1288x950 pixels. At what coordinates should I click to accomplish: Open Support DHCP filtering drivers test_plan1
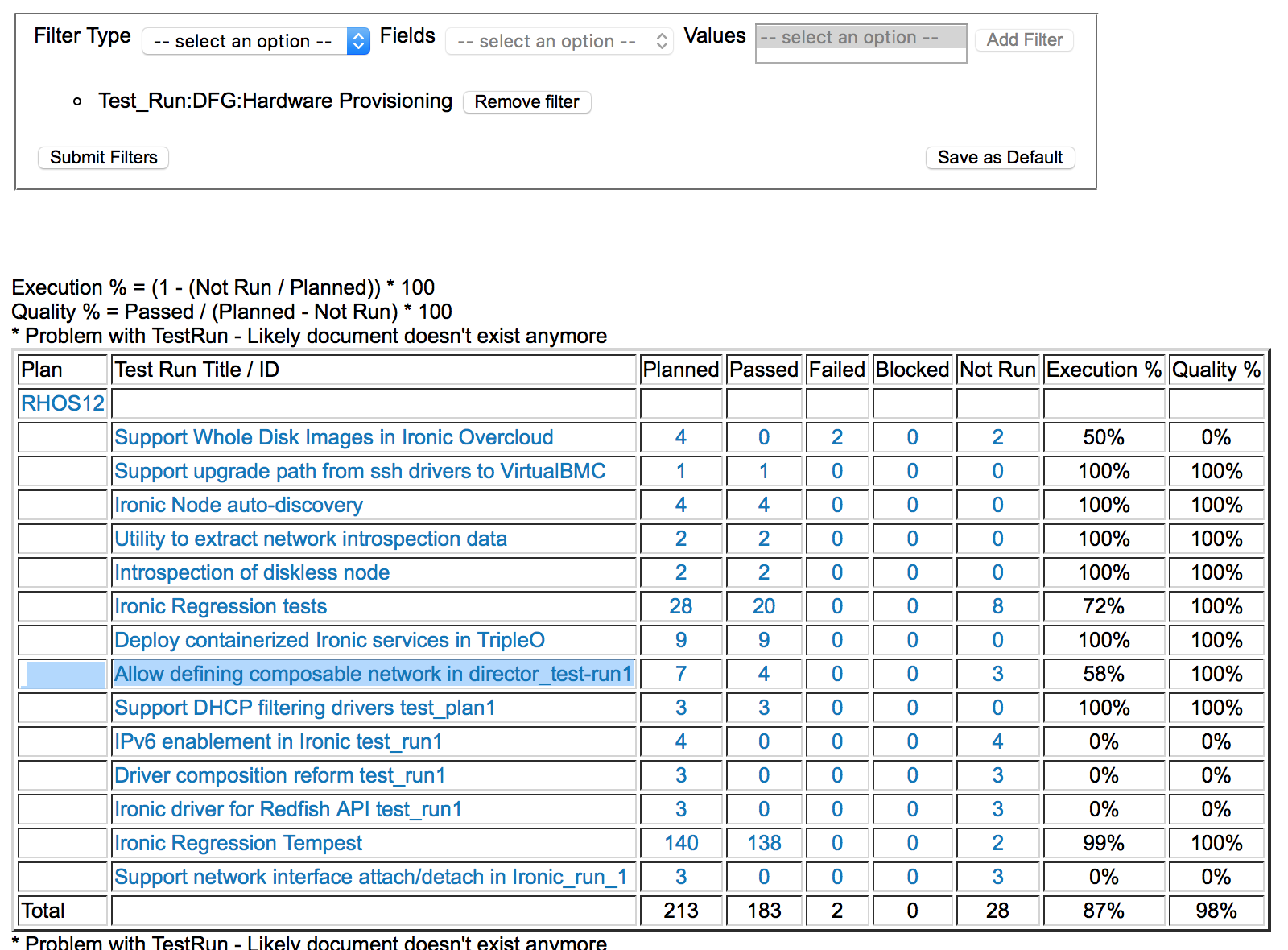(x=305, y=708)
